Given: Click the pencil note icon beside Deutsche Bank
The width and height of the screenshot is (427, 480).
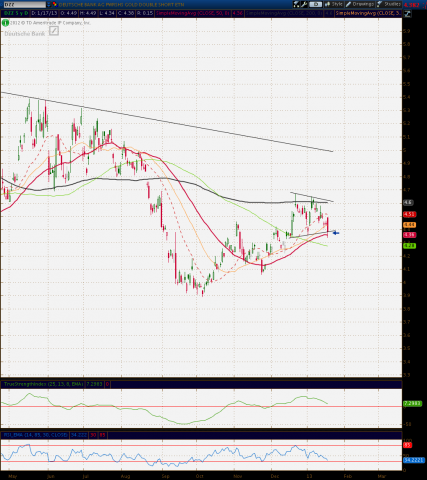Looking at the screenshot, I should click(54, 31).
